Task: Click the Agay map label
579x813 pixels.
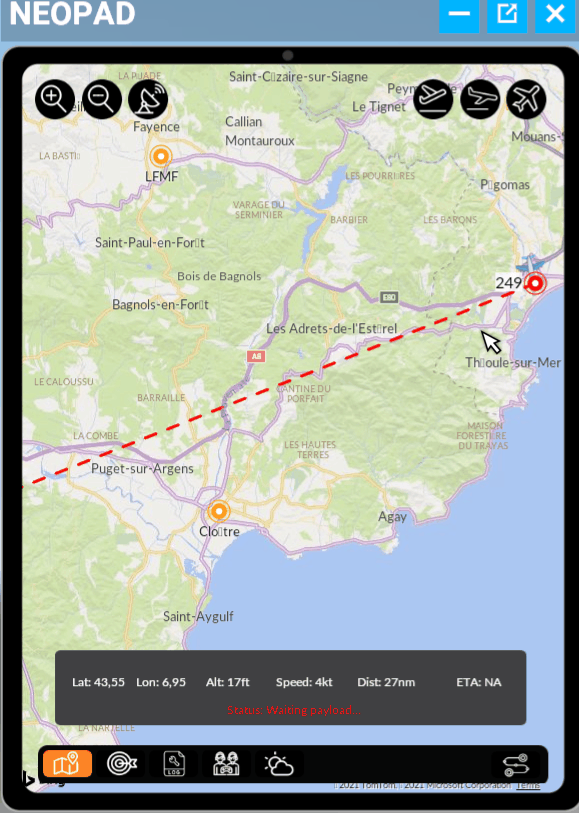Action: [392, 517]
